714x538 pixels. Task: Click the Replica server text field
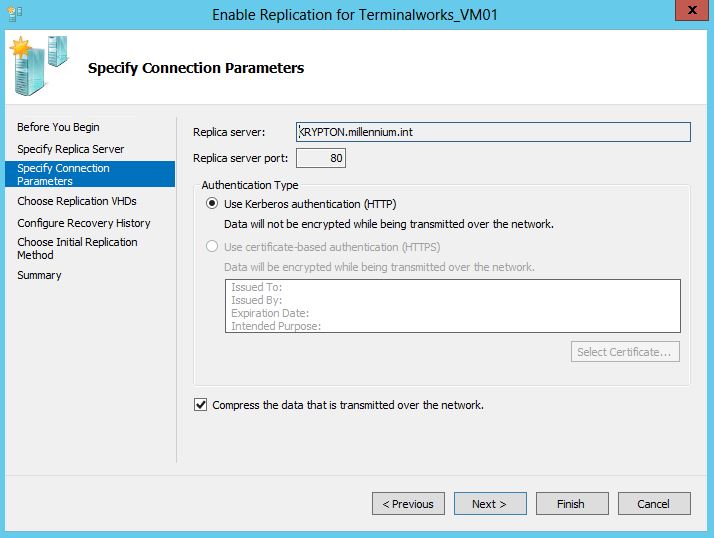[493, 132]
